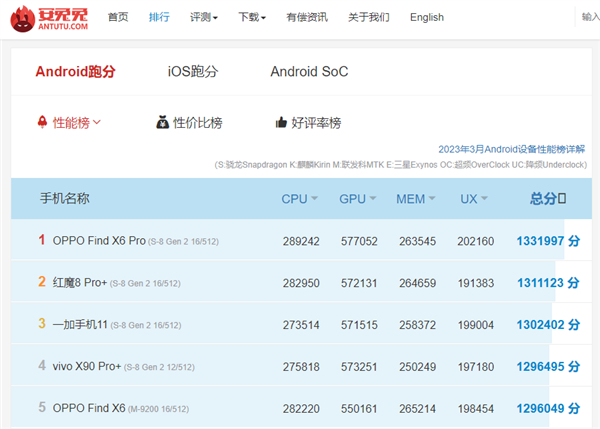
Task: Click the search input field at top right
Action: 588,17
